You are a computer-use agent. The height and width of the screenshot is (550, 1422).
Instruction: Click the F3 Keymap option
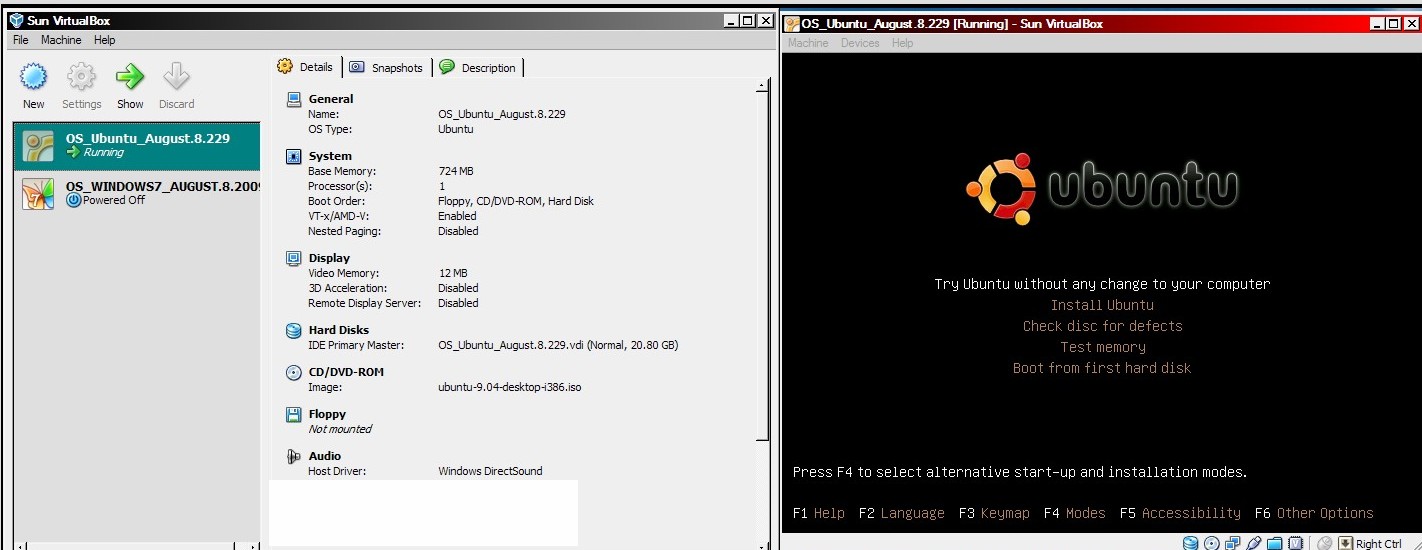pyautogui.click(x=994, y=513)
